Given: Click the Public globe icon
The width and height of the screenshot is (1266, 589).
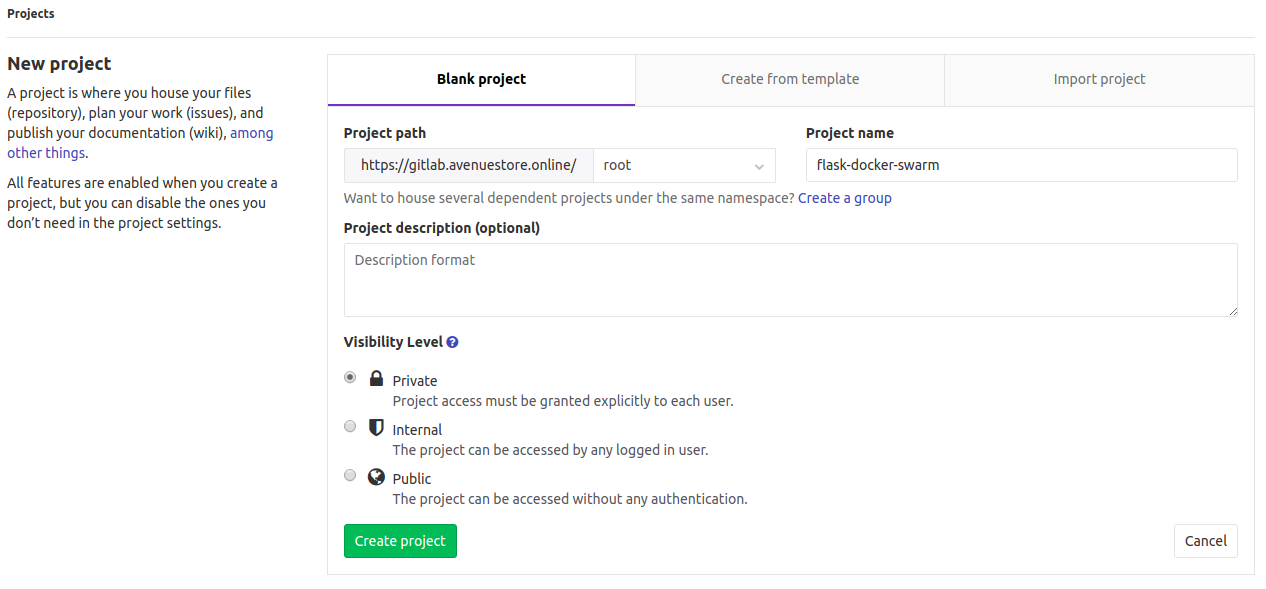Looking at the screenshot, I should point(376,477).
